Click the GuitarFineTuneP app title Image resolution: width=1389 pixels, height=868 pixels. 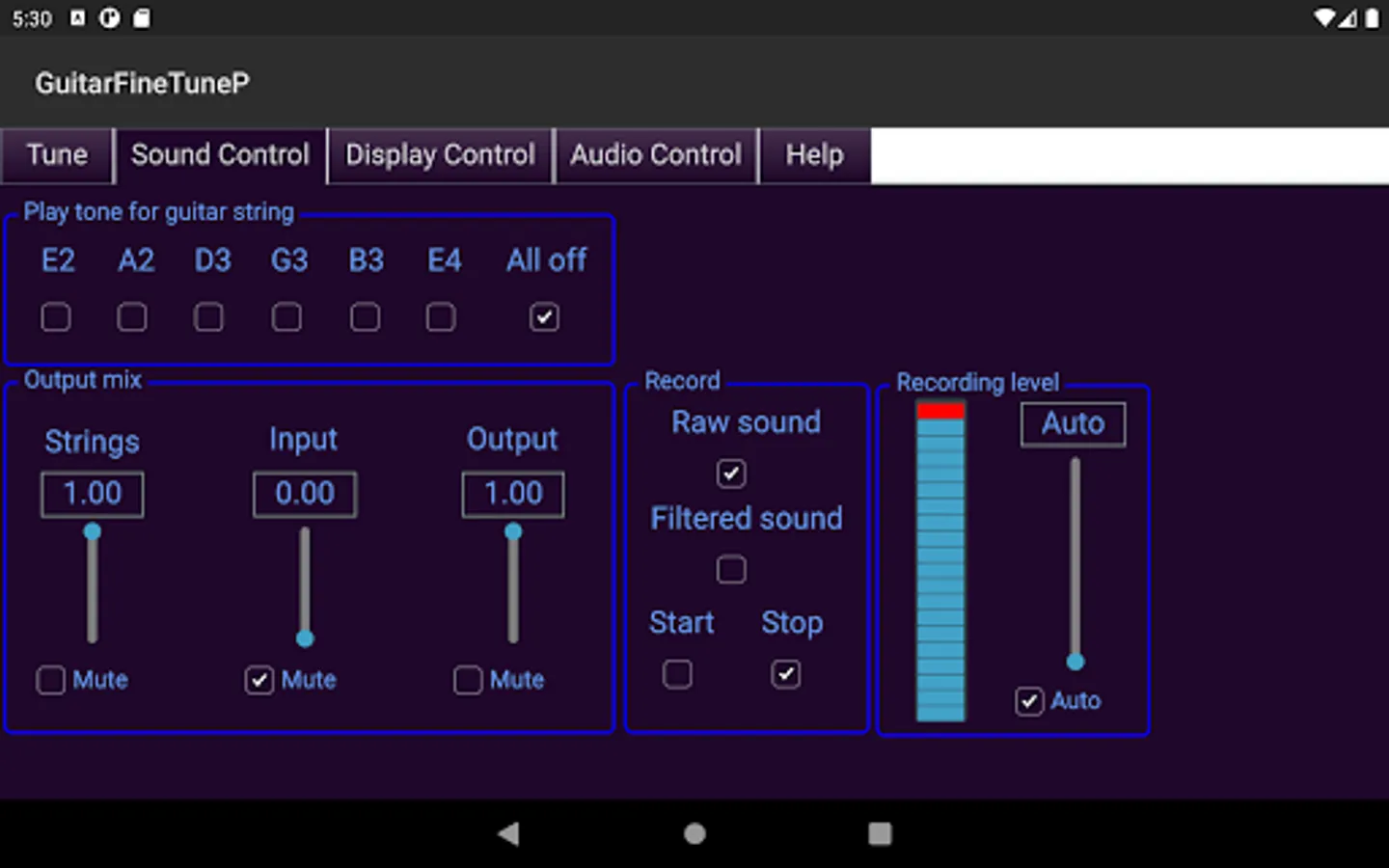(143, 84)
